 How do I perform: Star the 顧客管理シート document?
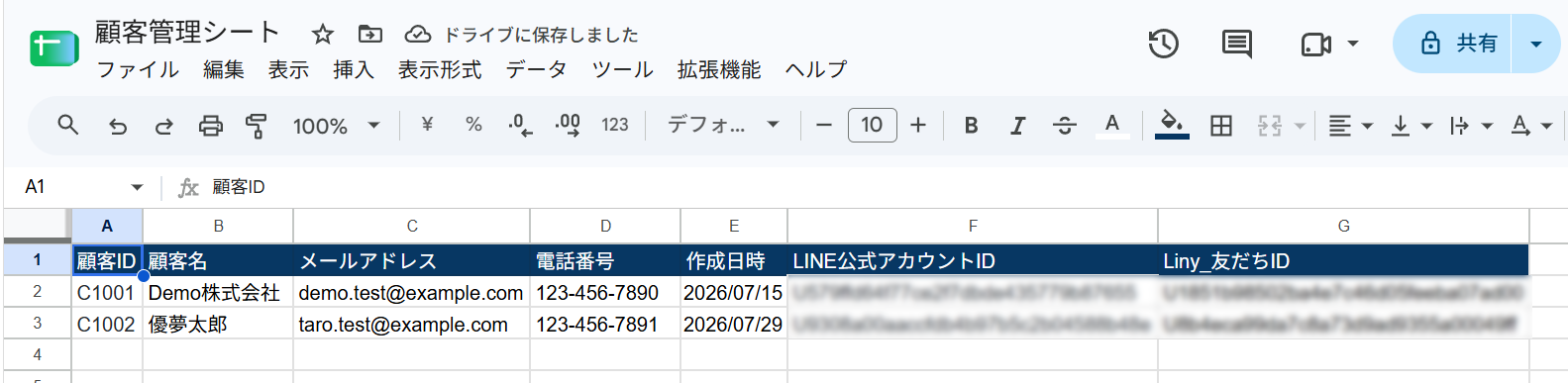point(323,35)
